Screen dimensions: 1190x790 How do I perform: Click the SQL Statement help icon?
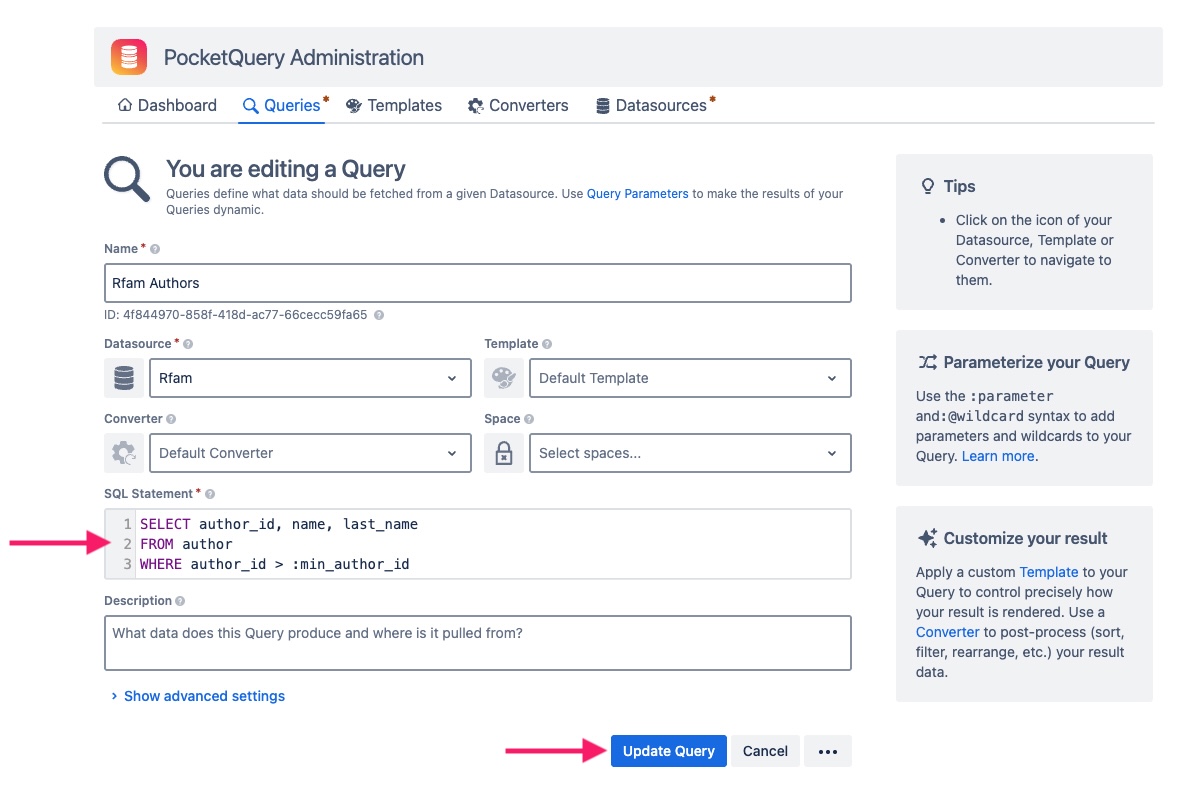click(210, 494)
